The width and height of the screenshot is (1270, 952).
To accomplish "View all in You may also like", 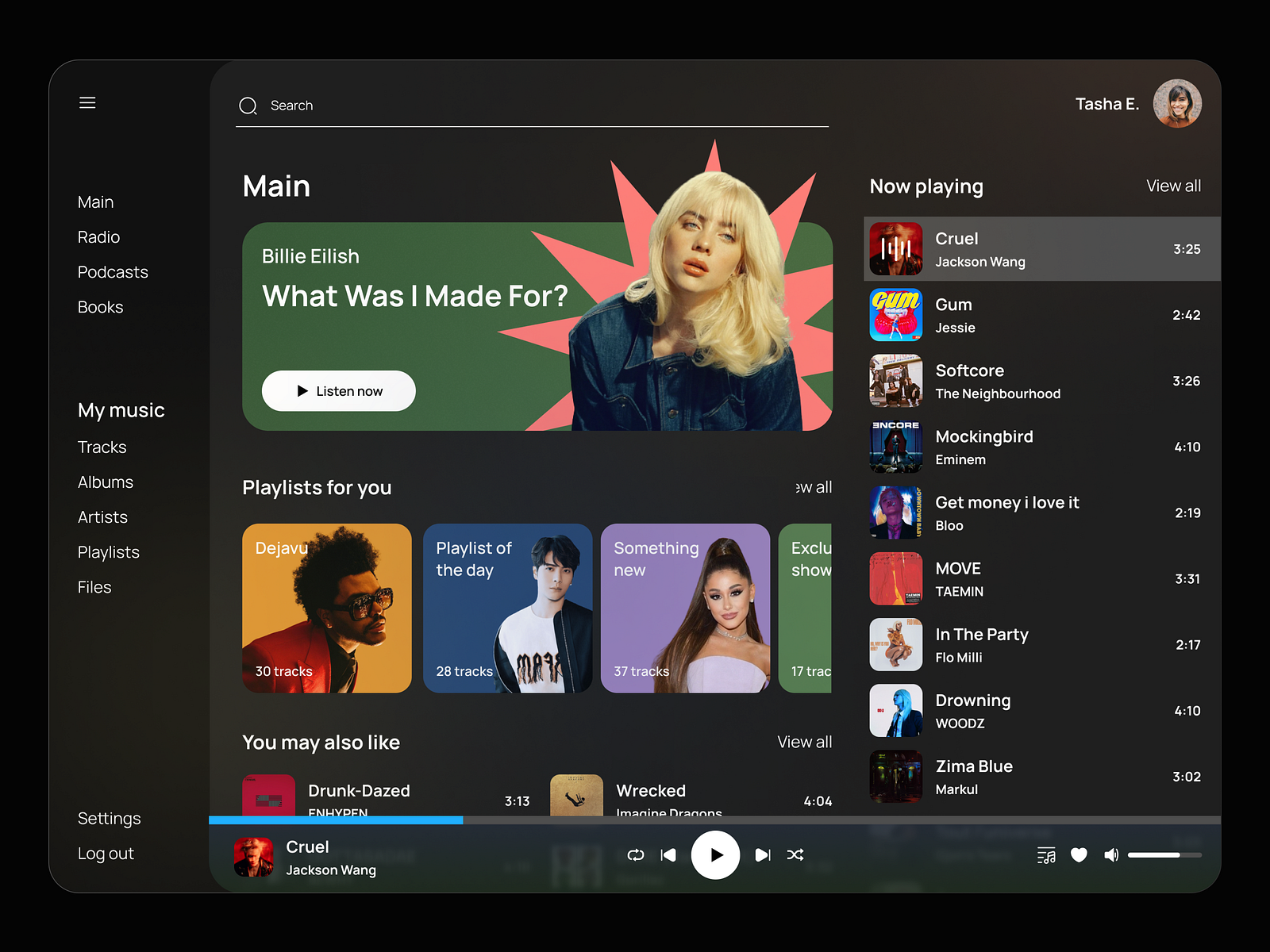I will [804, 742].
